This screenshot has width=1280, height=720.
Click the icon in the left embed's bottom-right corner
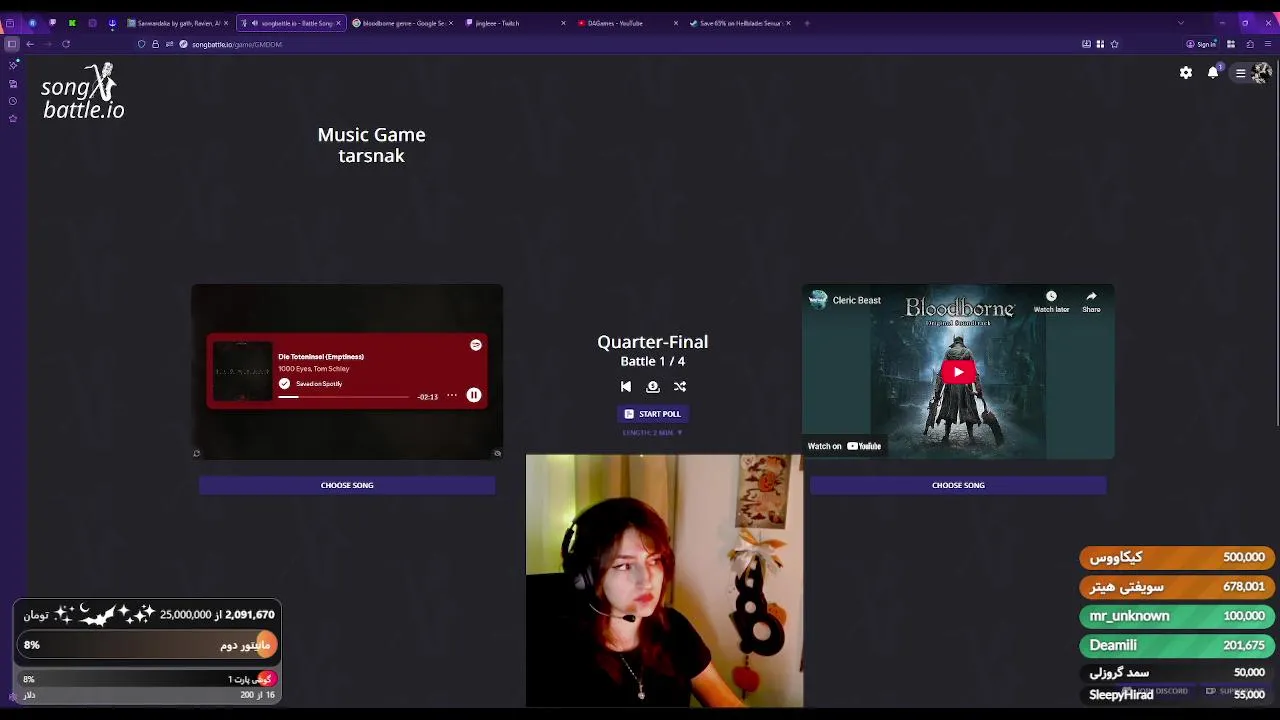coord(497,453)
